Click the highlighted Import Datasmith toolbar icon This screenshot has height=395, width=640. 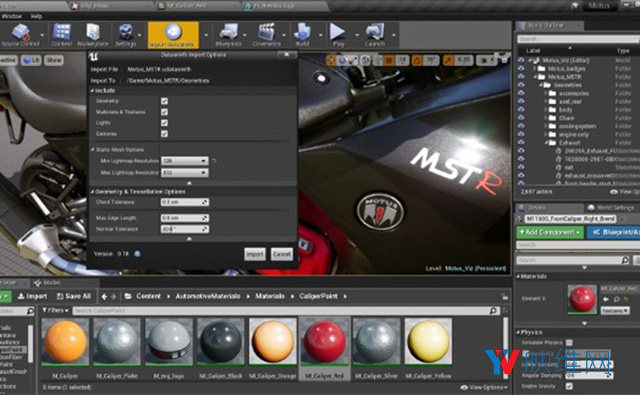pos(173,35)
